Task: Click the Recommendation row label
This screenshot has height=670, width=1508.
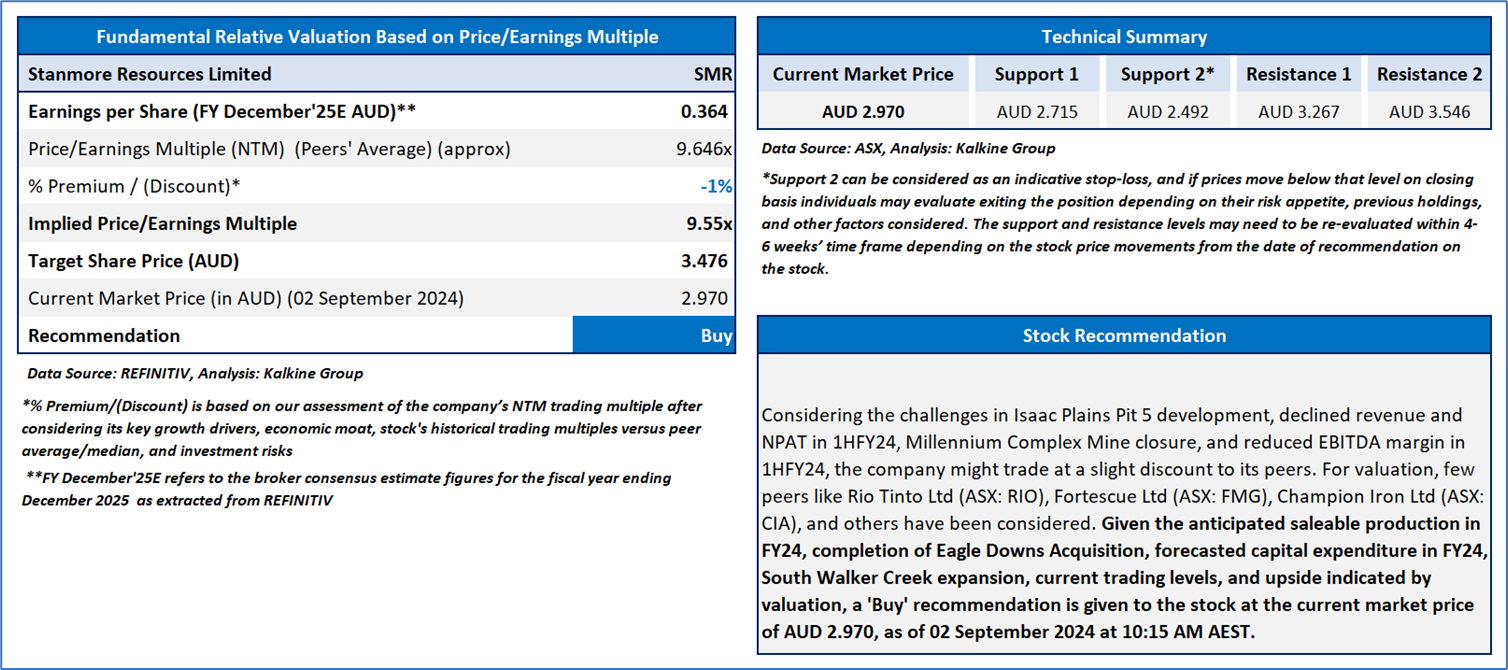Action: click(x=104, y=335)
